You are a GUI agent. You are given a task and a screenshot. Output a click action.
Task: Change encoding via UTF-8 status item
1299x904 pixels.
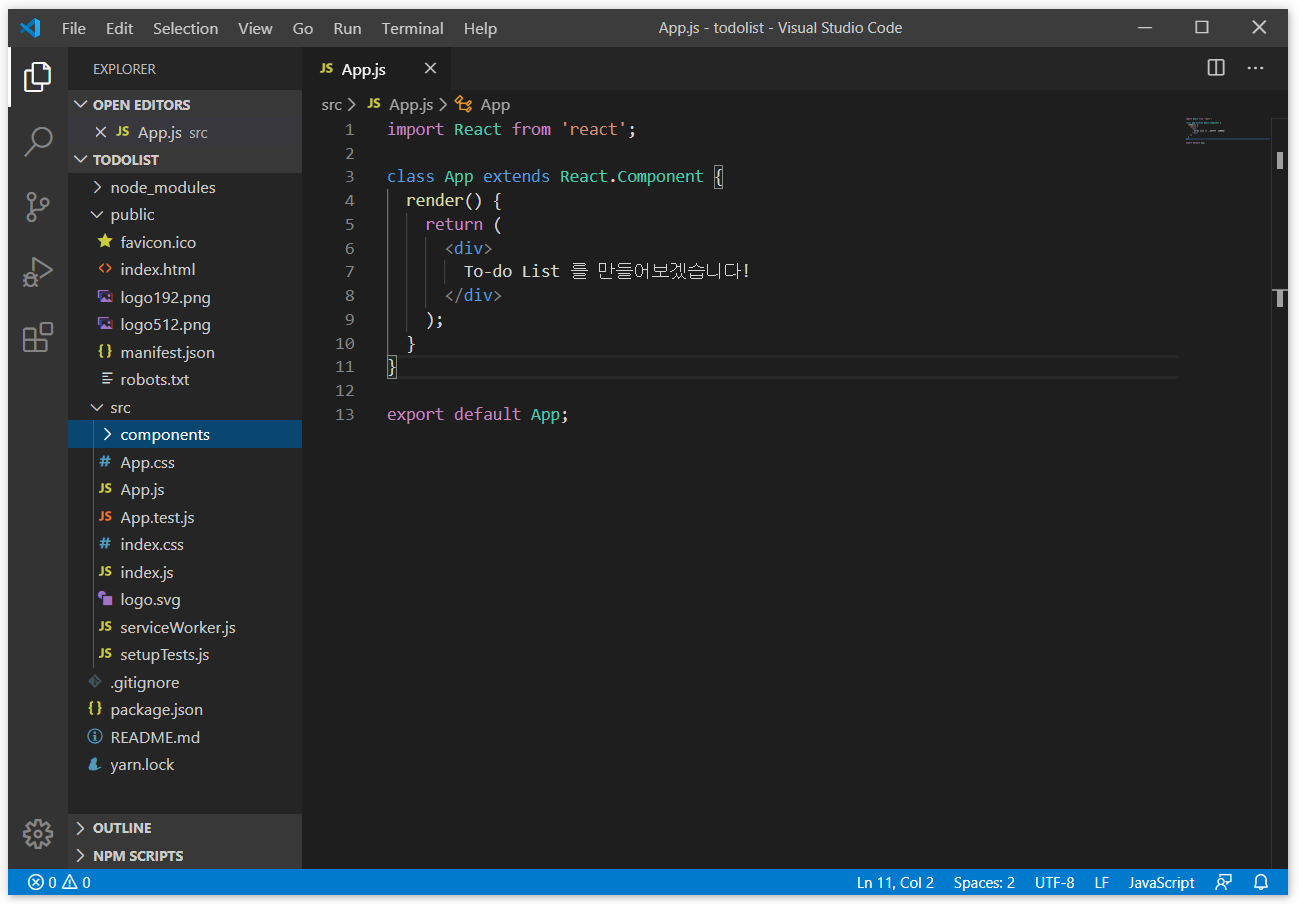click(1054, 883)
